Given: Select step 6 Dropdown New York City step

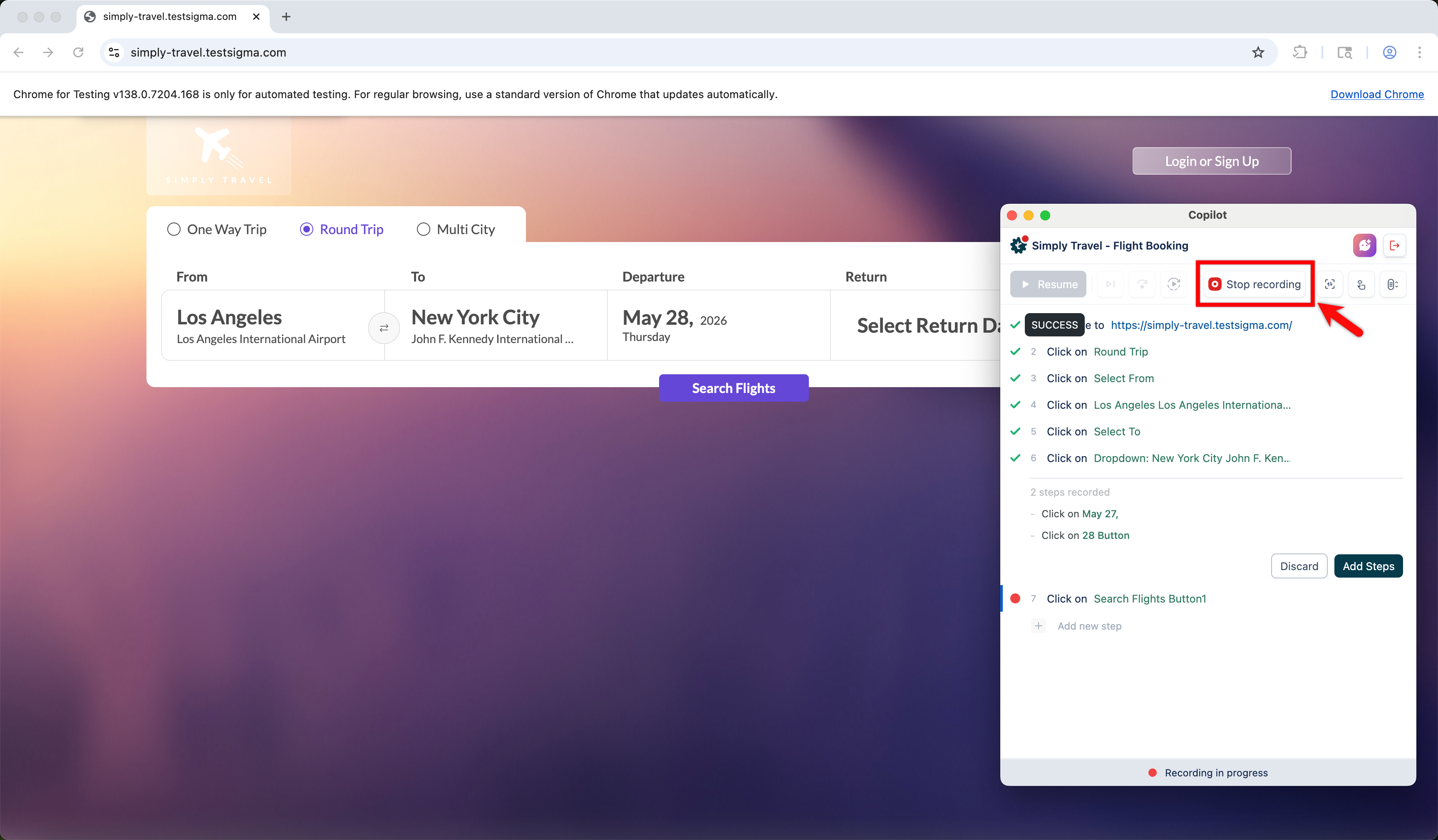Looking at the screenshot, I should point(1209,459).
